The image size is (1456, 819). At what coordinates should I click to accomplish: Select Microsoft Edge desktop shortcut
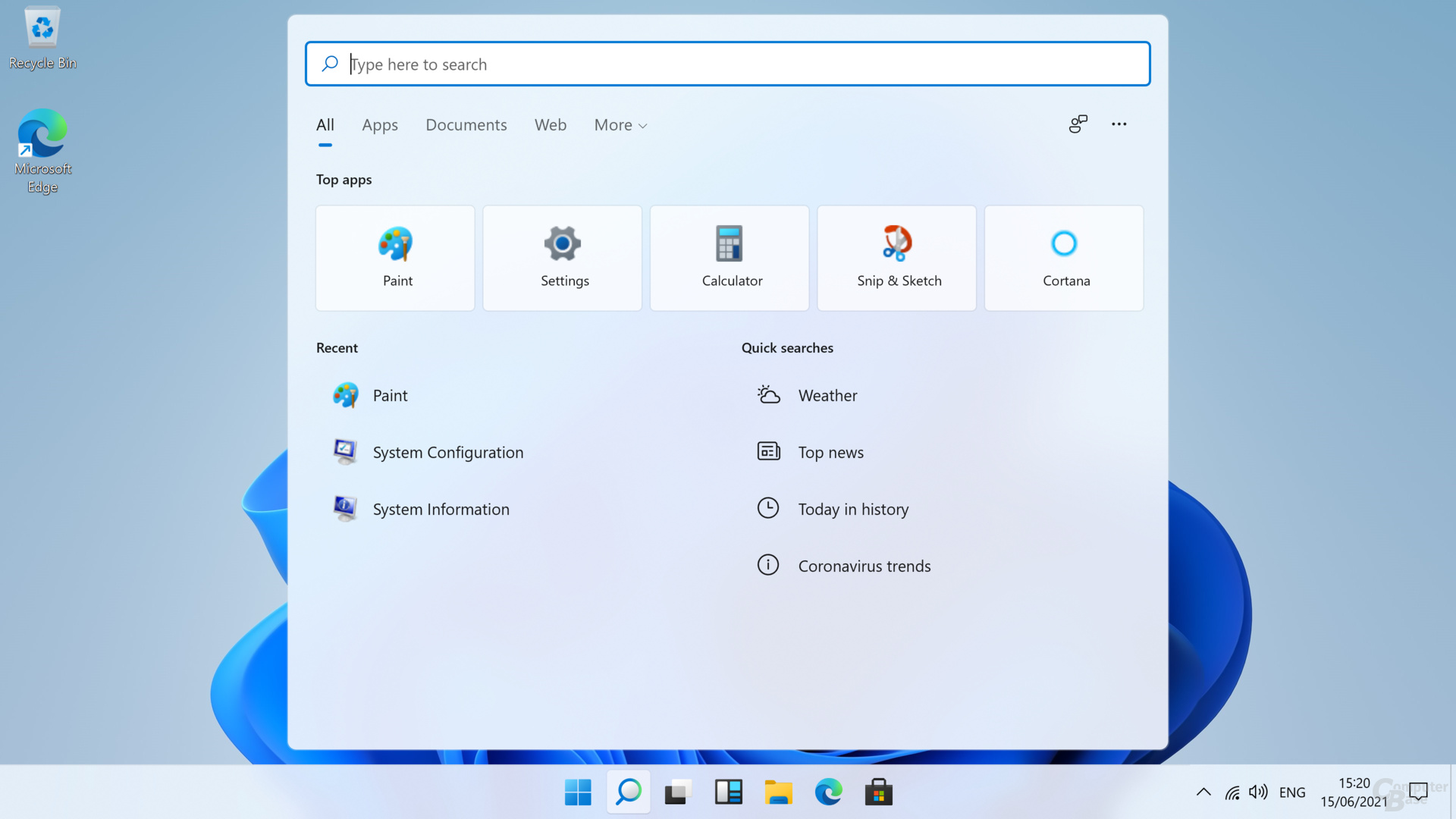(x=42, y=151)
